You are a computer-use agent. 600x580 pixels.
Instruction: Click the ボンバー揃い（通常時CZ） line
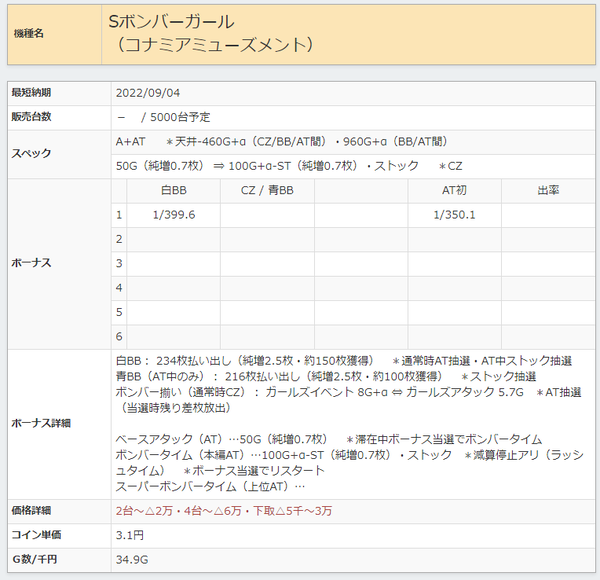pos(348,392)
